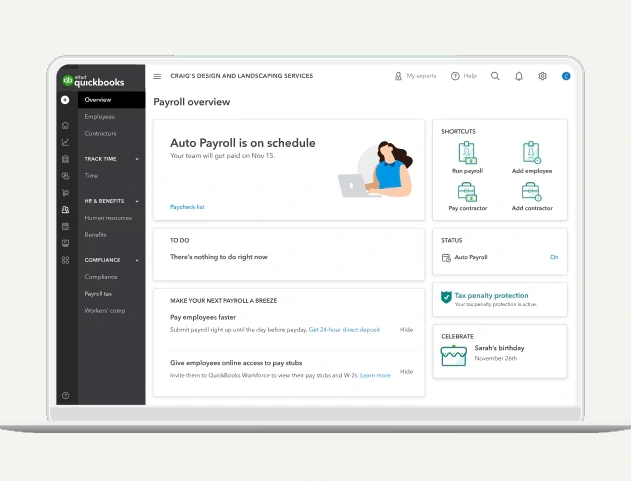The height and width of the screenshot is (481, 631).
Task: Click the There's nothing to do right now text
Action: coord(219,257)
